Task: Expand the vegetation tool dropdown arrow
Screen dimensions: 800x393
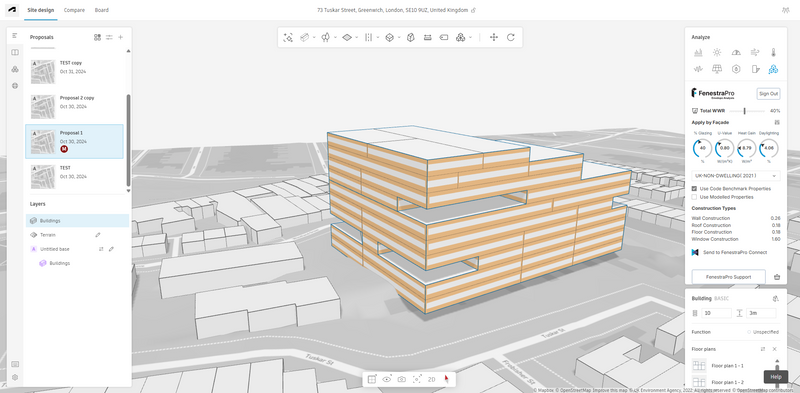Action: click(335, 37)
